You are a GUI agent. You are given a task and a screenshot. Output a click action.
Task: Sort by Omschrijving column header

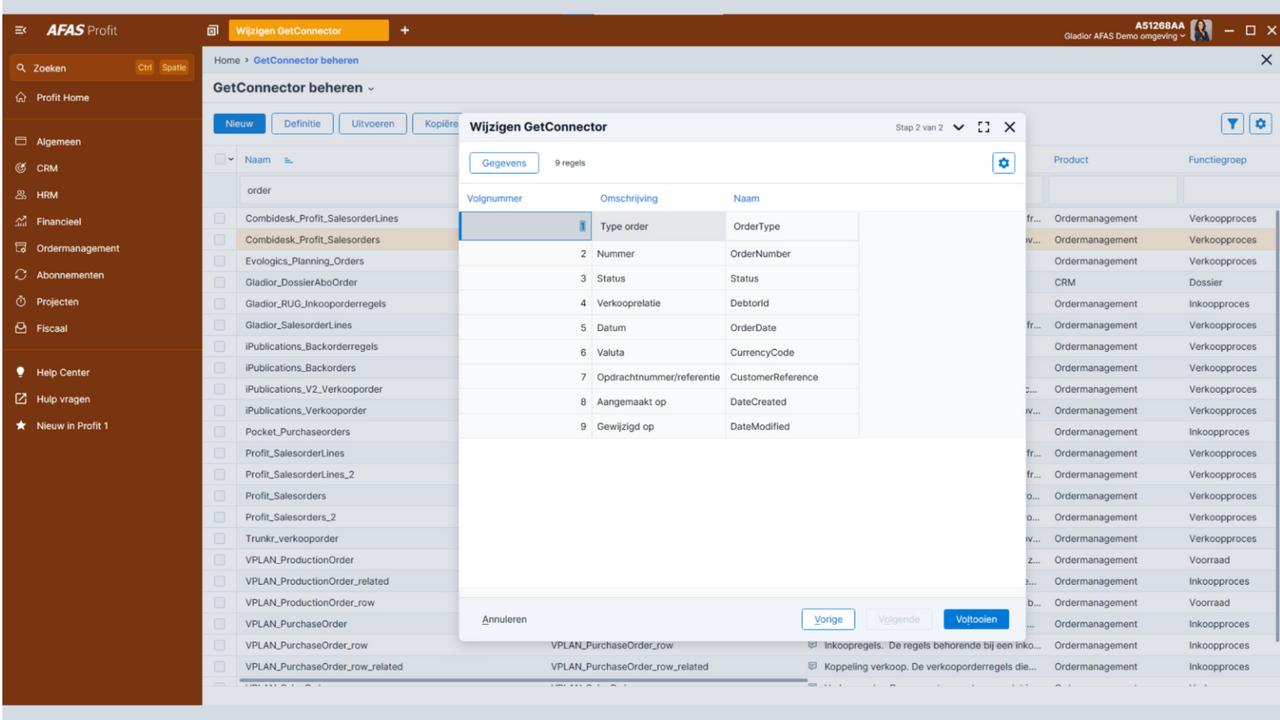tap(629, 199)
